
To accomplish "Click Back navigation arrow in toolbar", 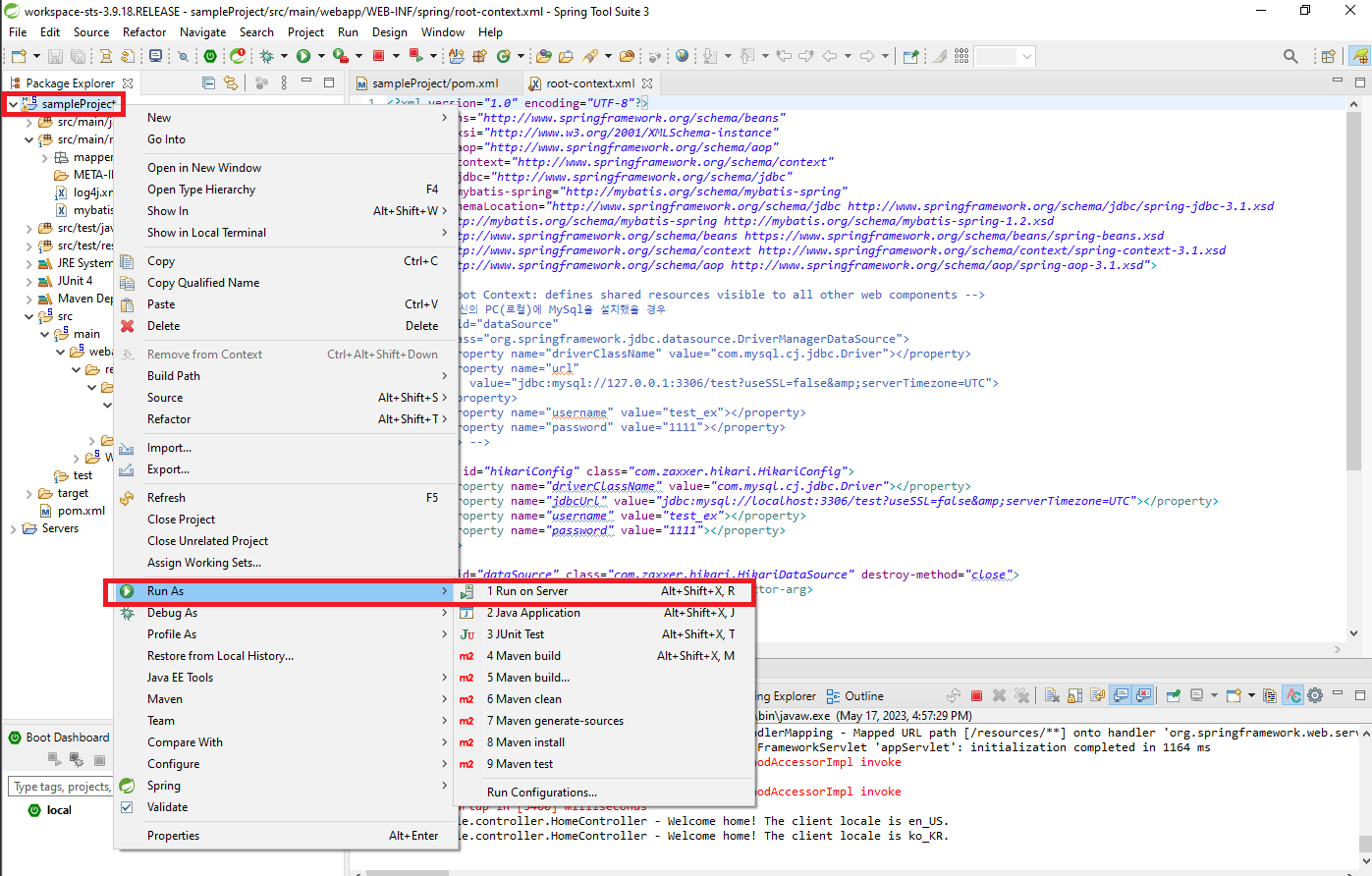I will pyautogui.click(x=830, y=56).
